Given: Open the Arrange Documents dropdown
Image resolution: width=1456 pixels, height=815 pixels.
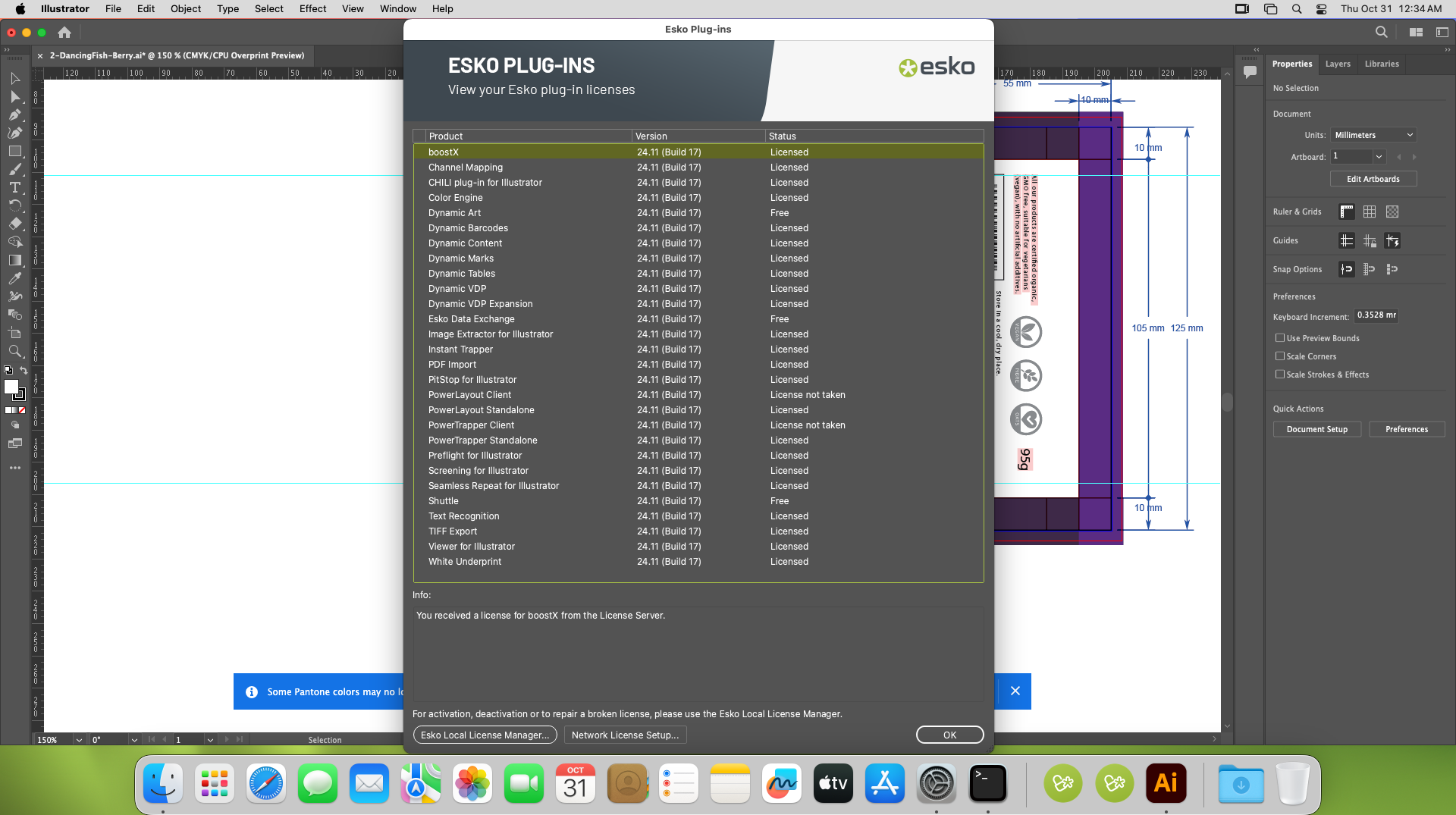Looking at the screenshot, I should tap(1416, 33).
